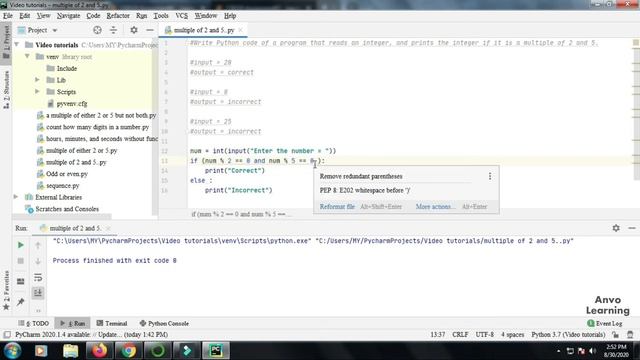Close the Run tab multiple of 2 and 5.

tap(108, 228)
